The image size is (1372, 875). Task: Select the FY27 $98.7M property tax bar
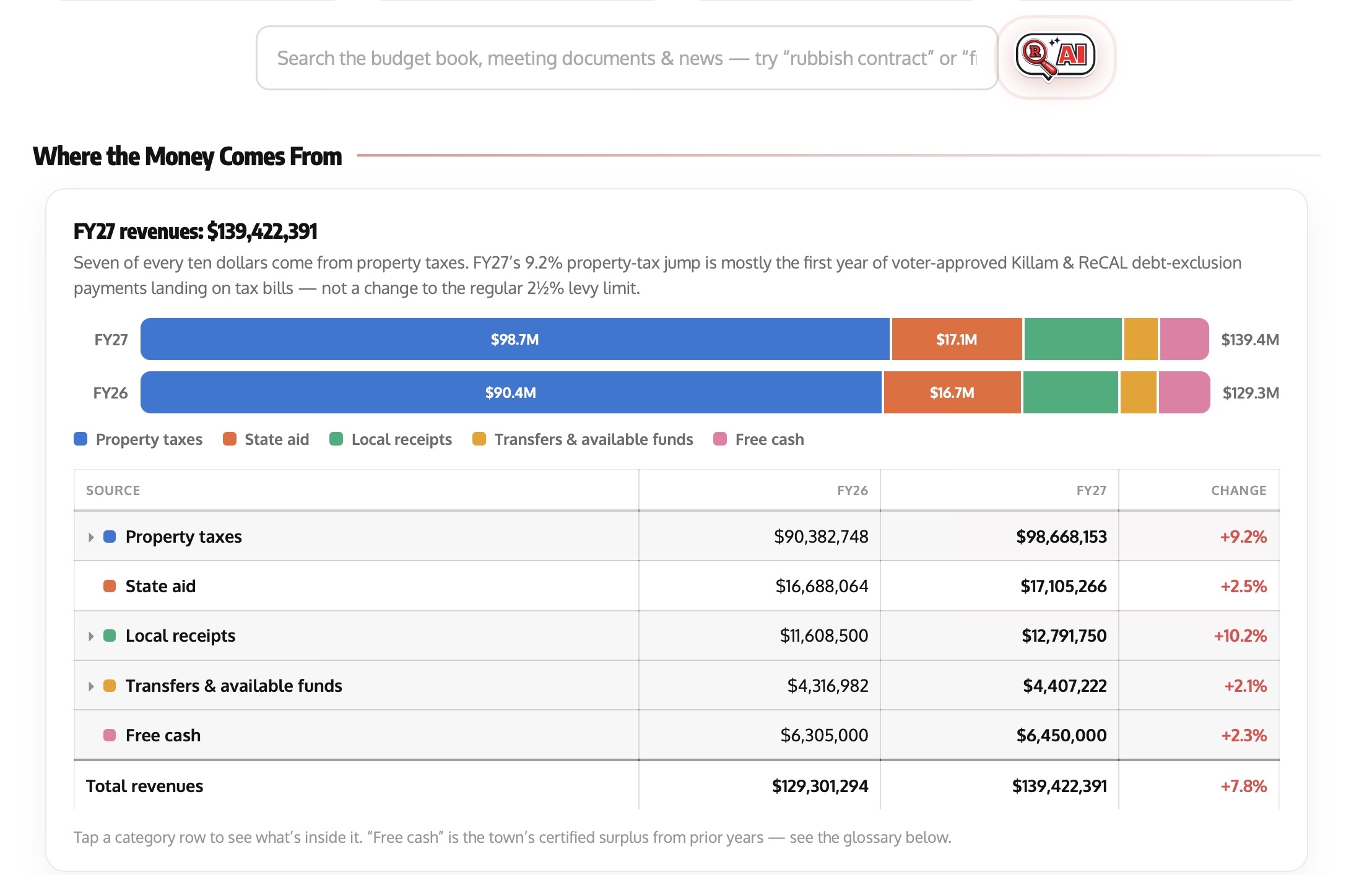(515, 339)
